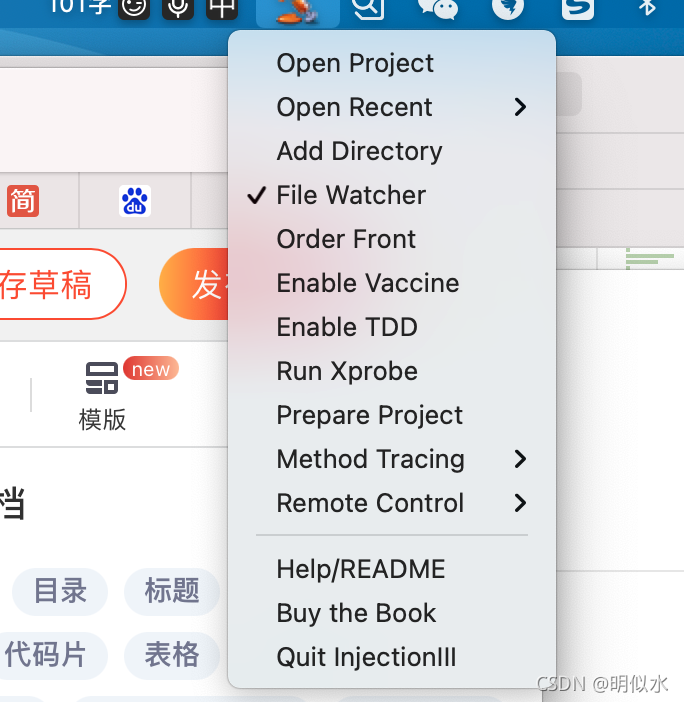This screenshot has width=684, height=702.
Task: Toggle Enable TDD menu item
Action: [x=392, y=327]
